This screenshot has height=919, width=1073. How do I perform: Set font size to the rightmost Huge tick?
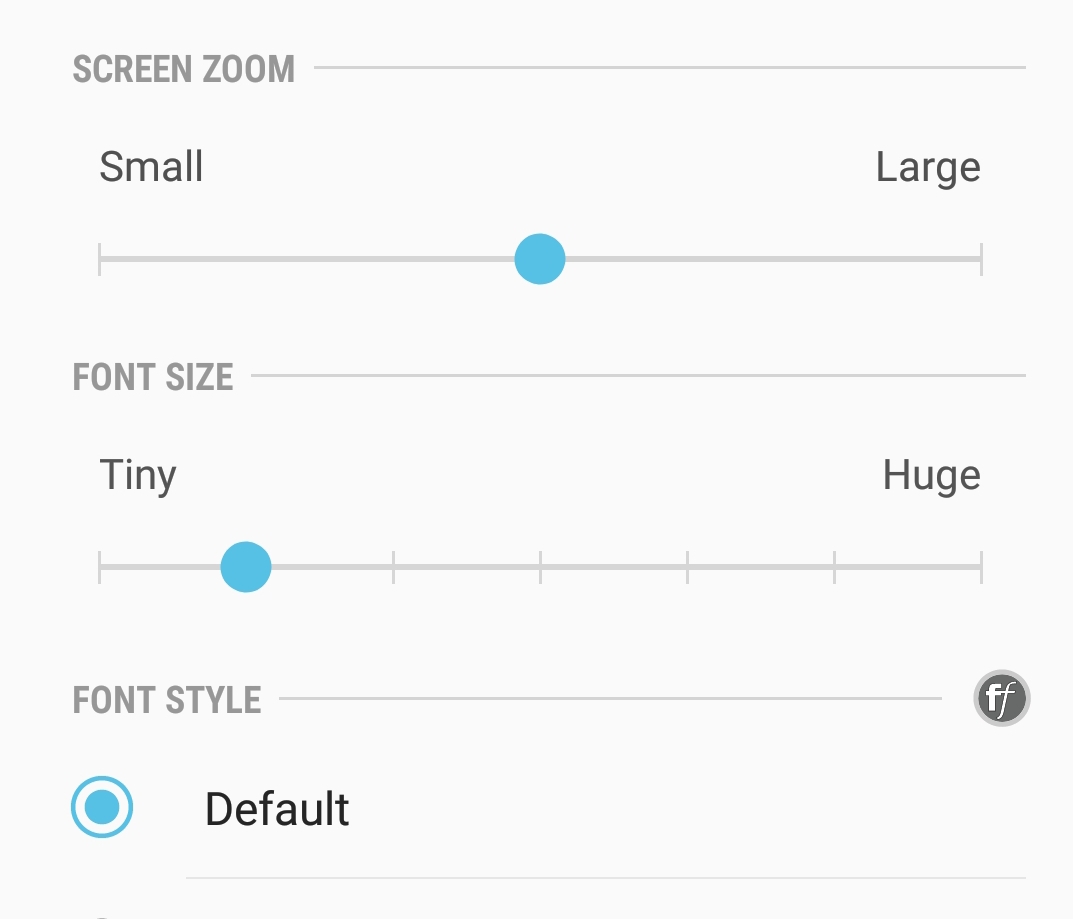[x=980, y=567]
